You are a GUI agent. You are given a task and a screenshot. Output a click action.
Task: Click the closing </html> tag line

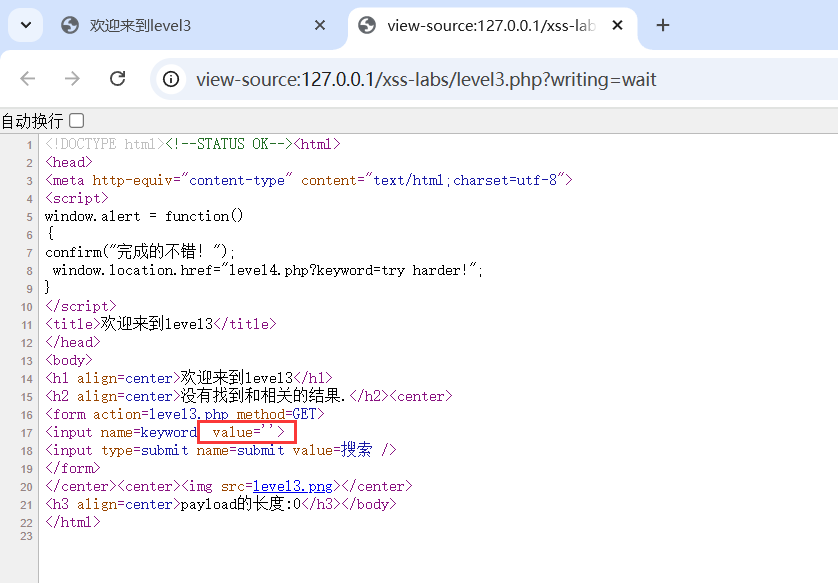click(x=73, y=522)
